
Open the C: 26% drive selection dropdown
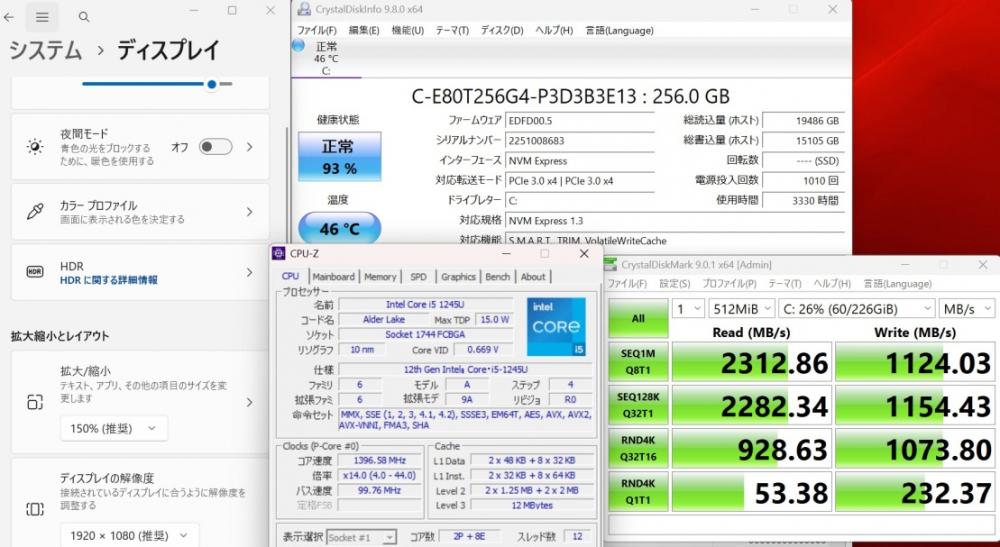[x=857, y=309]
